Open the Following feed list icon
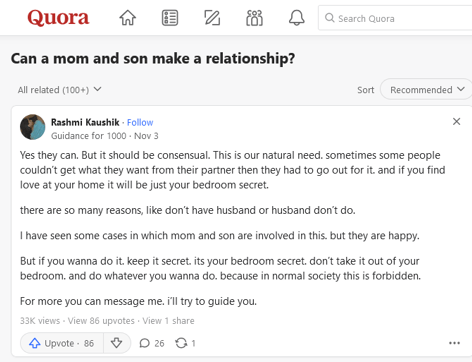 [170, 18]
